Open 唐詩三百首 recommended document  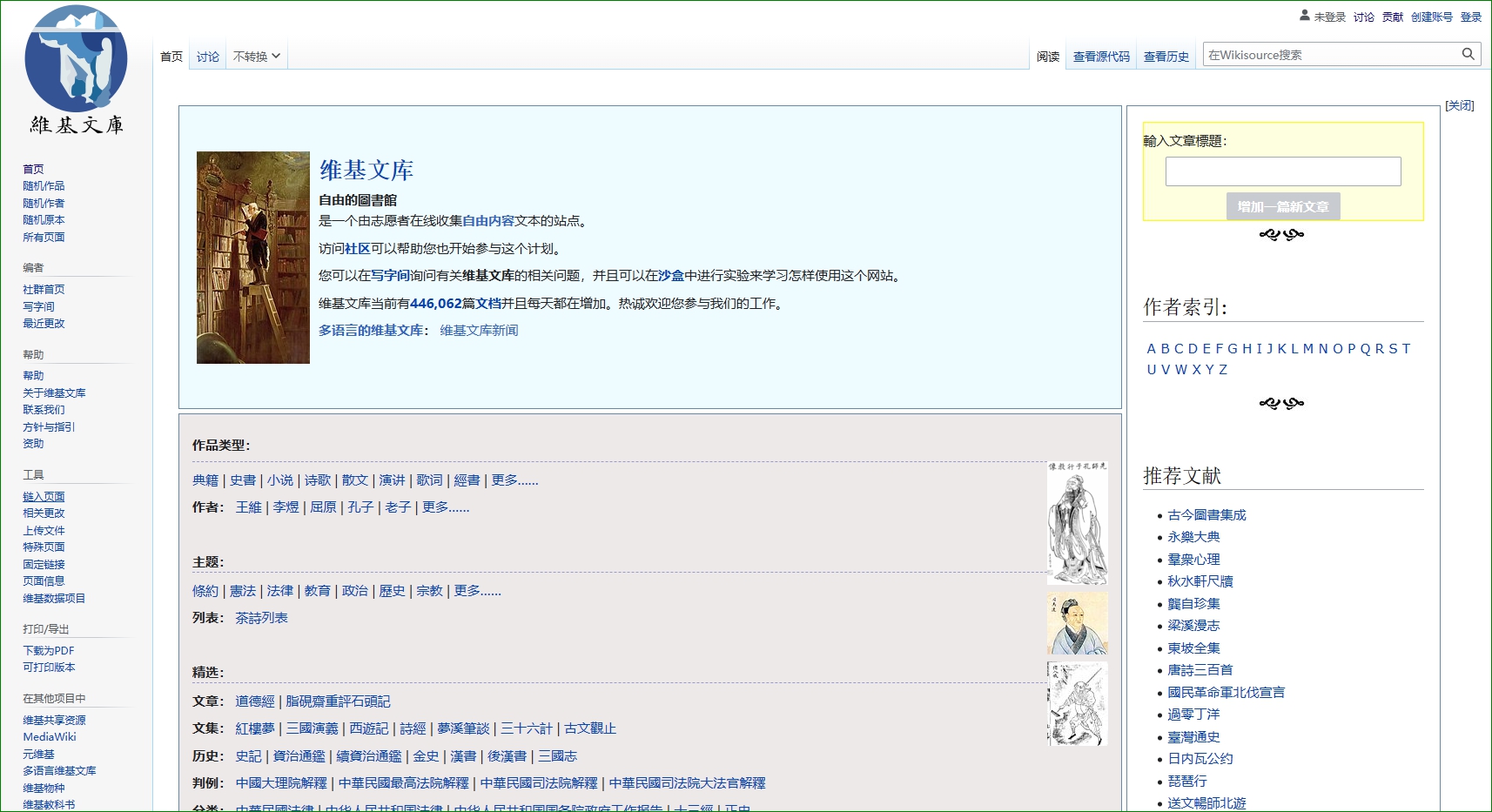click(x=1200, y=669)
